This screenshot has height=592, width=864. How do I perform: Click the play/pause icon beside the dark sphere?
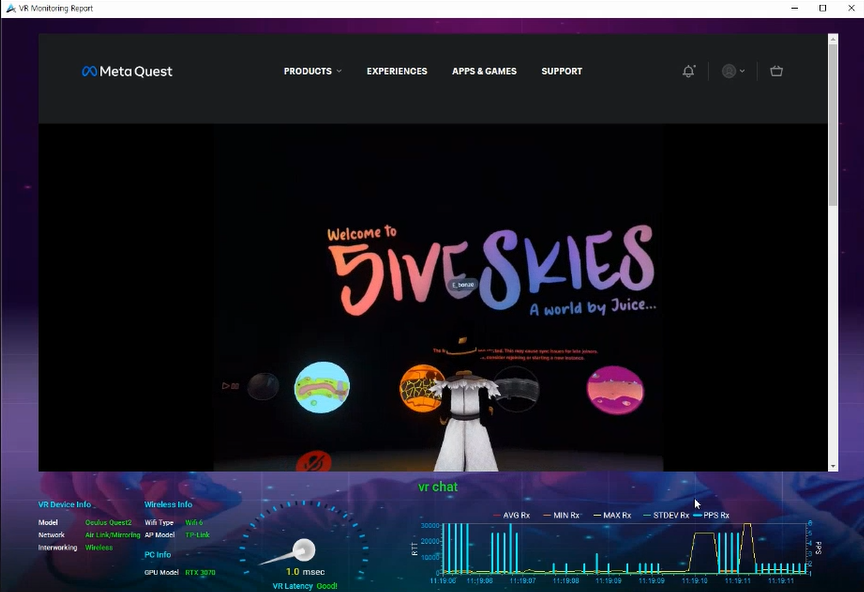pos(230,386)
